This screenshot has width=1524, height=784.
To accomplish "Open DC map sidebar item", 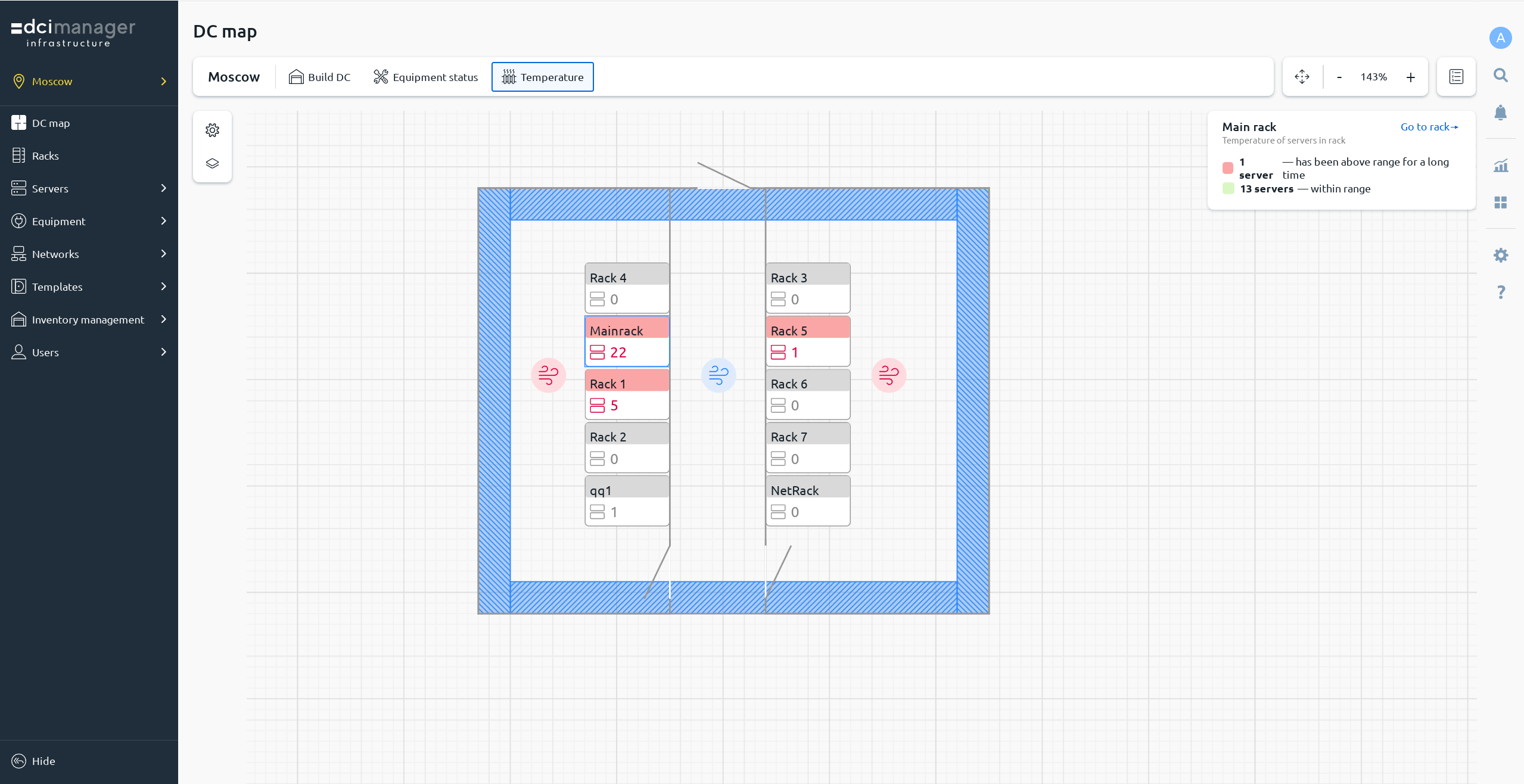I will pyautogui.click(x=51, y=123).
